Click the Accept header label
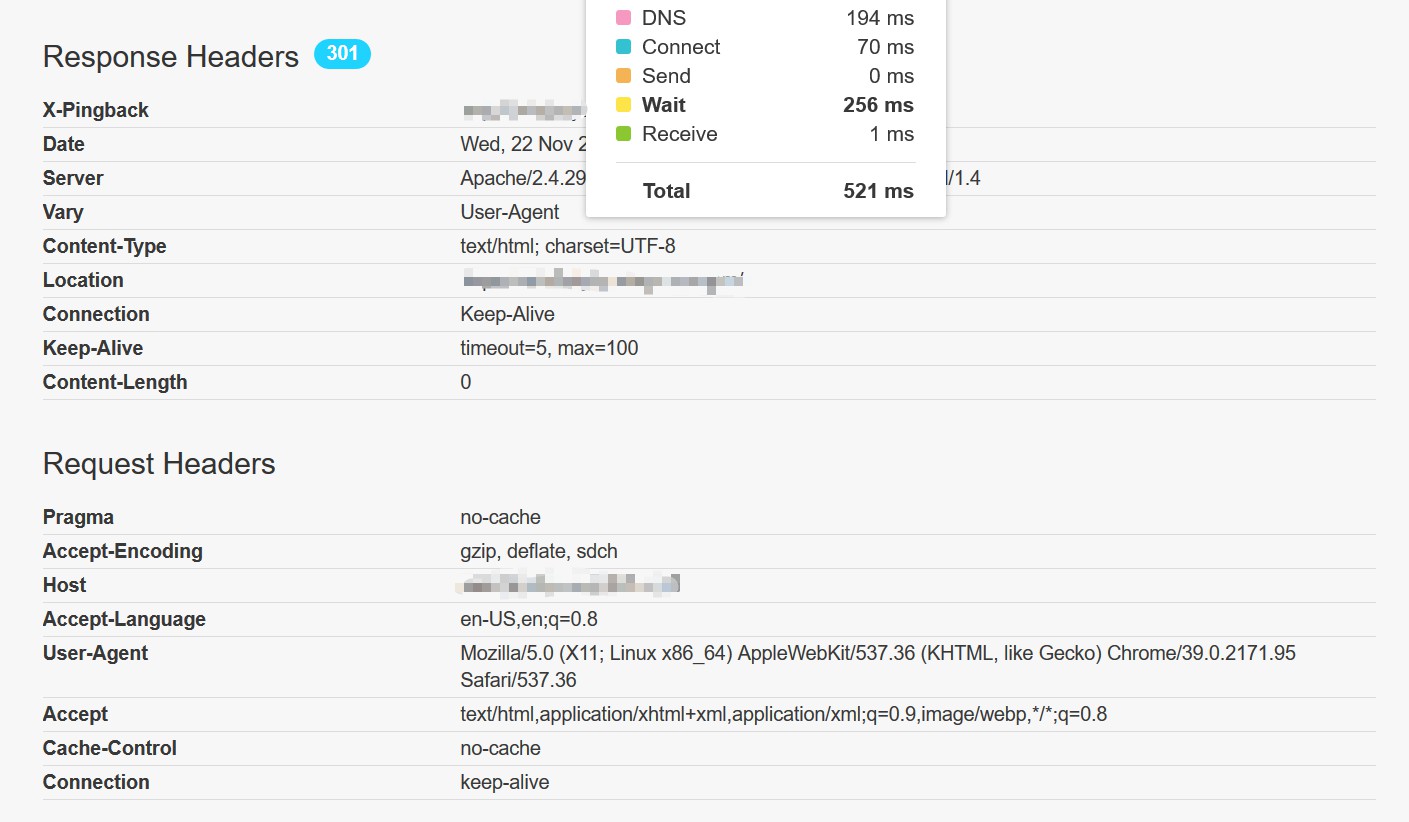This screenshot has height=822, width=1409. 75,714
